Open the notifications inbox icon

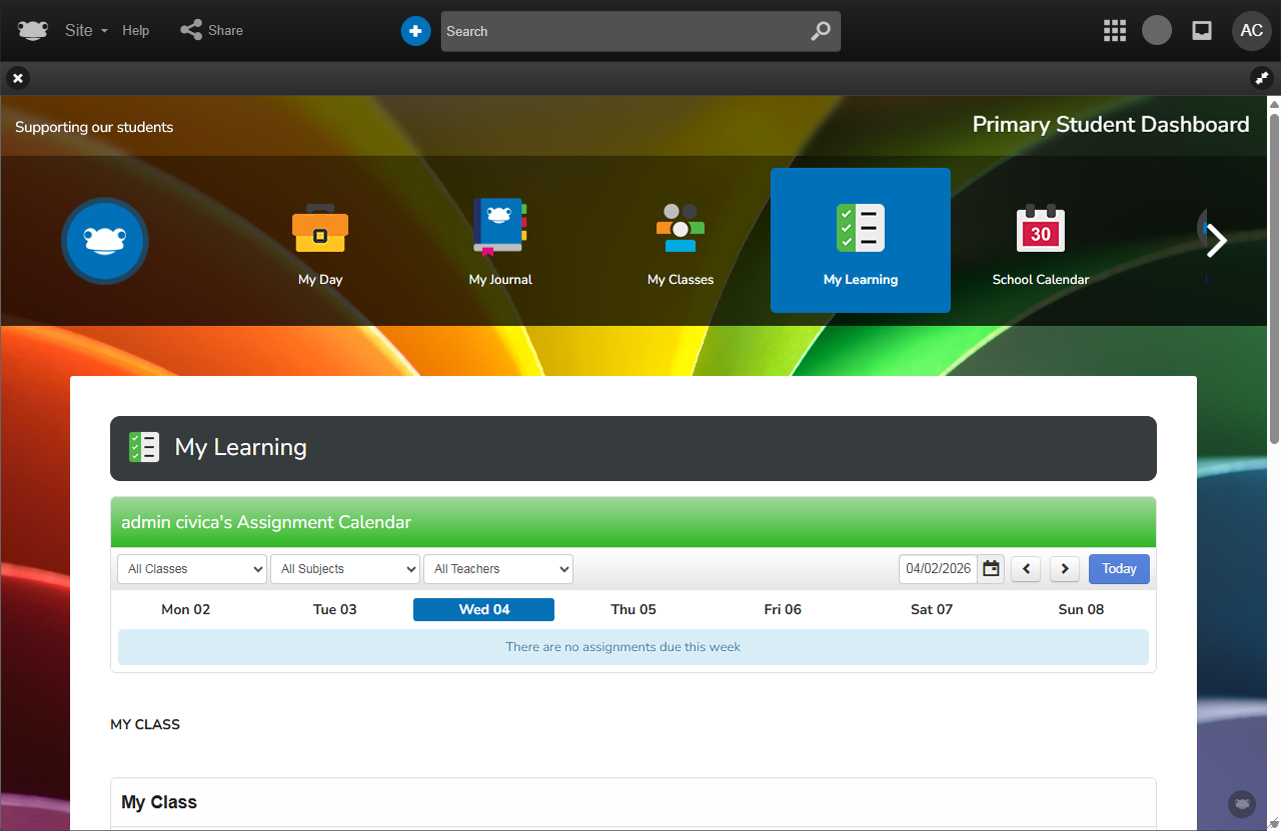[x=1202, y=31]
